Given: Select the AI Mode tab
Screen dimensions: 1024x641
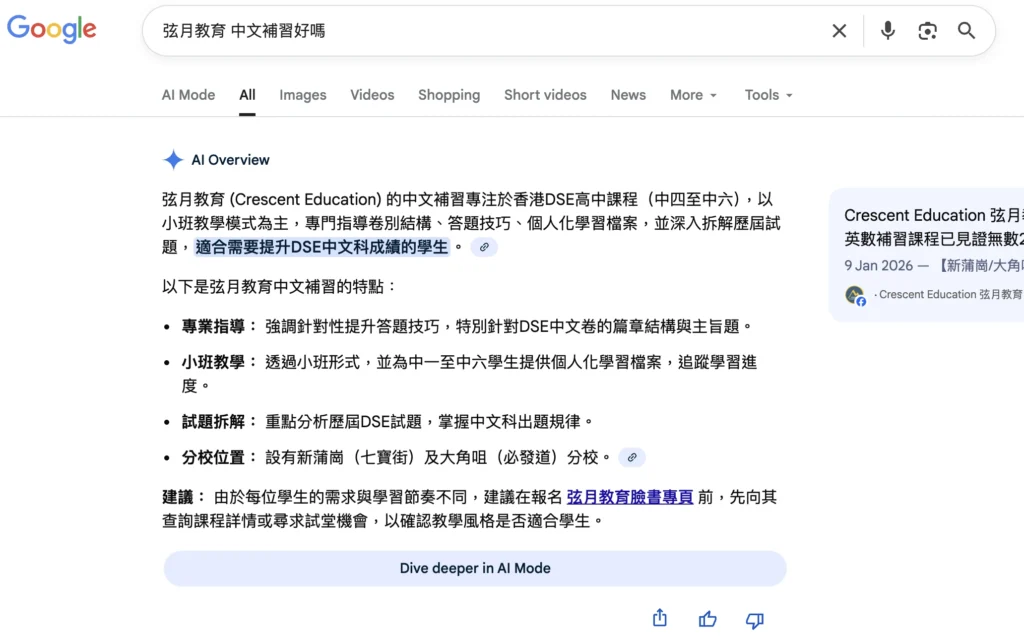Looking at the screenshot, I should click(188, 95).
